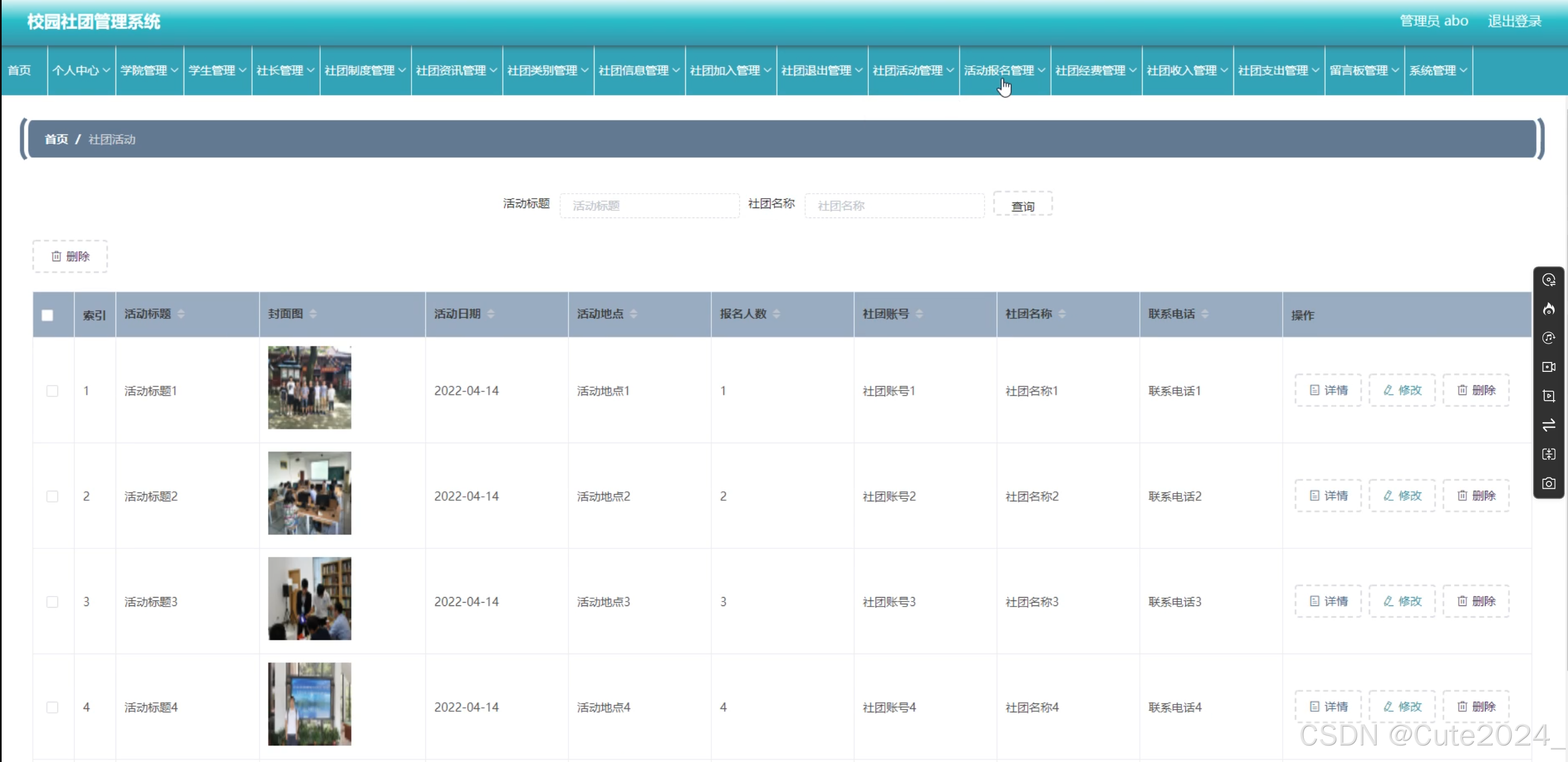Screen dimensions: 1568x762
Task: Click the crop-play screen capture icon
Action: click(1549, 396)
